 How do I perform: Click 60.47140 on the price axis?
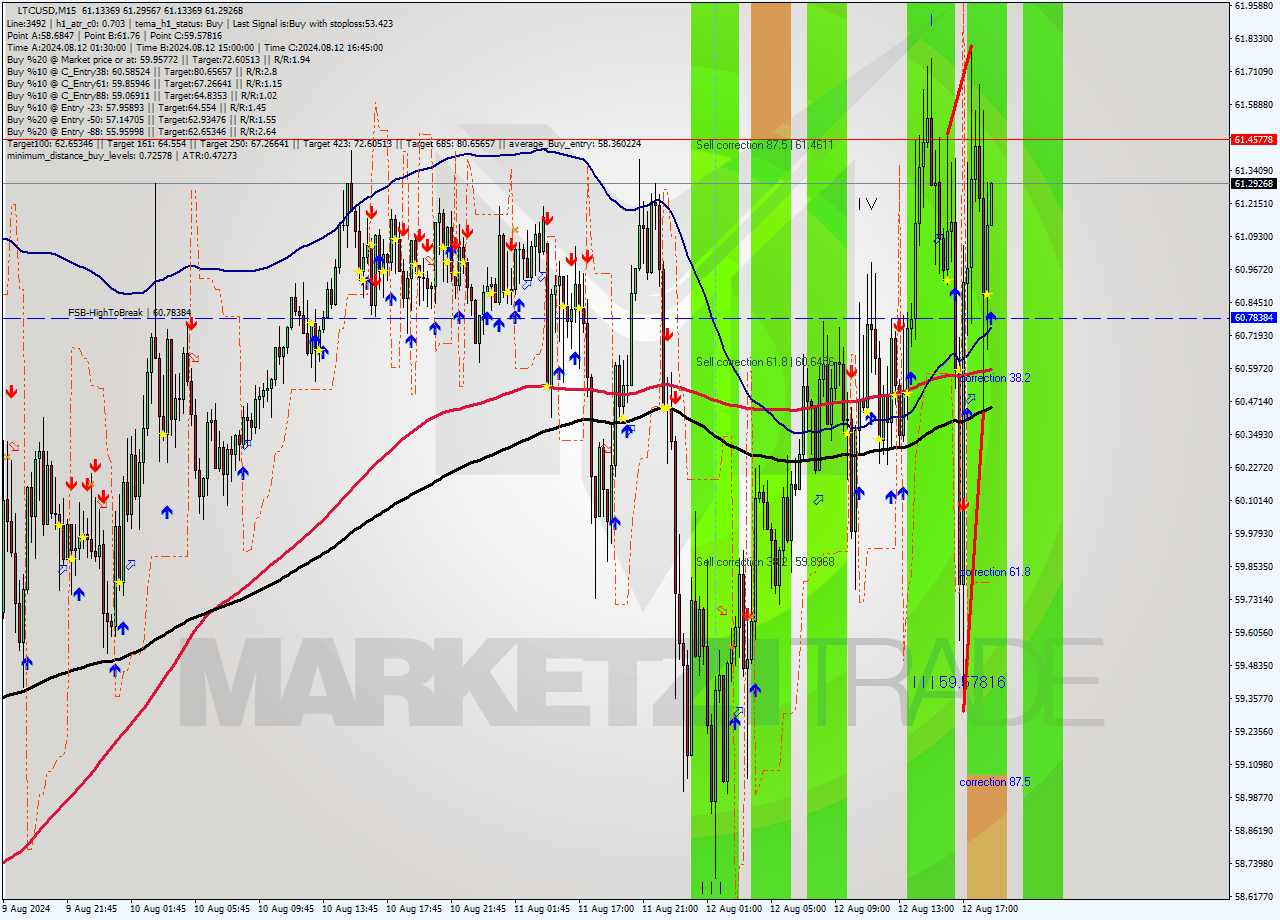click(1254, 401)
